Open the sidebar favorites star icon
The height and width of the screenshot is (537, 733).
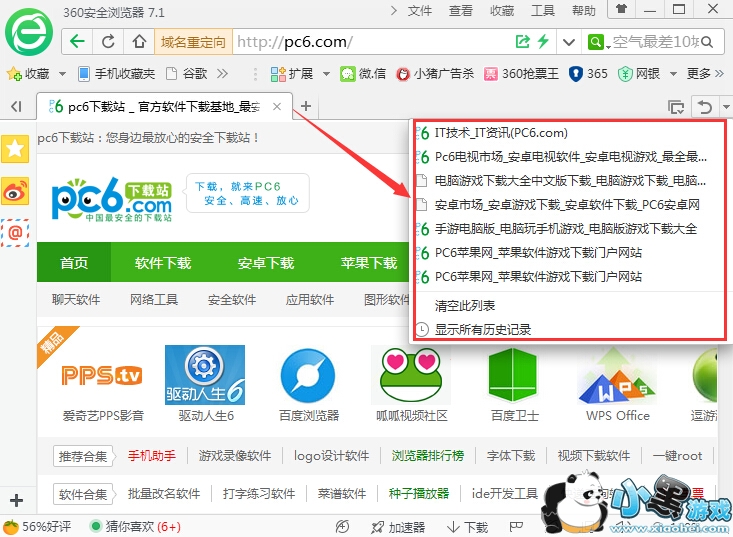click(x=15, y=149)
